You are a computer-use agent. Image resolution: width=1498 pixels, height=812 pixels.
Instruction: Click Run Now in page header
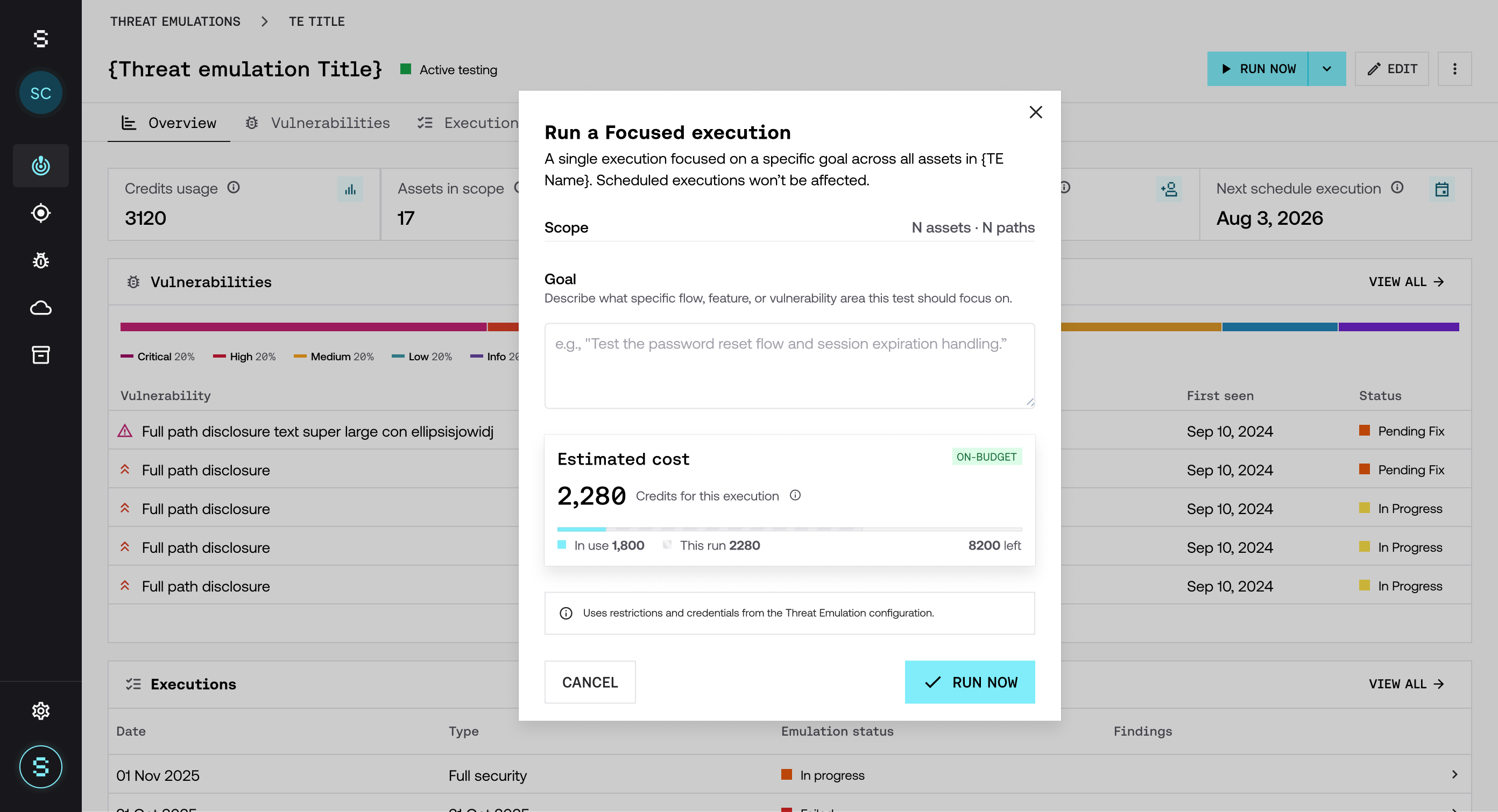[1258, 69]
